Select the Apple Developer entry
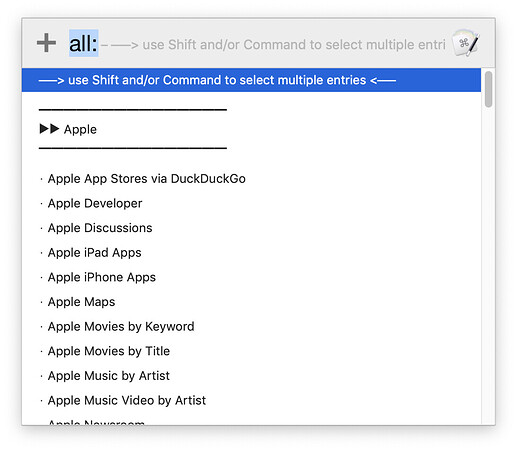517x450 pixels. (x=95, y=203)
